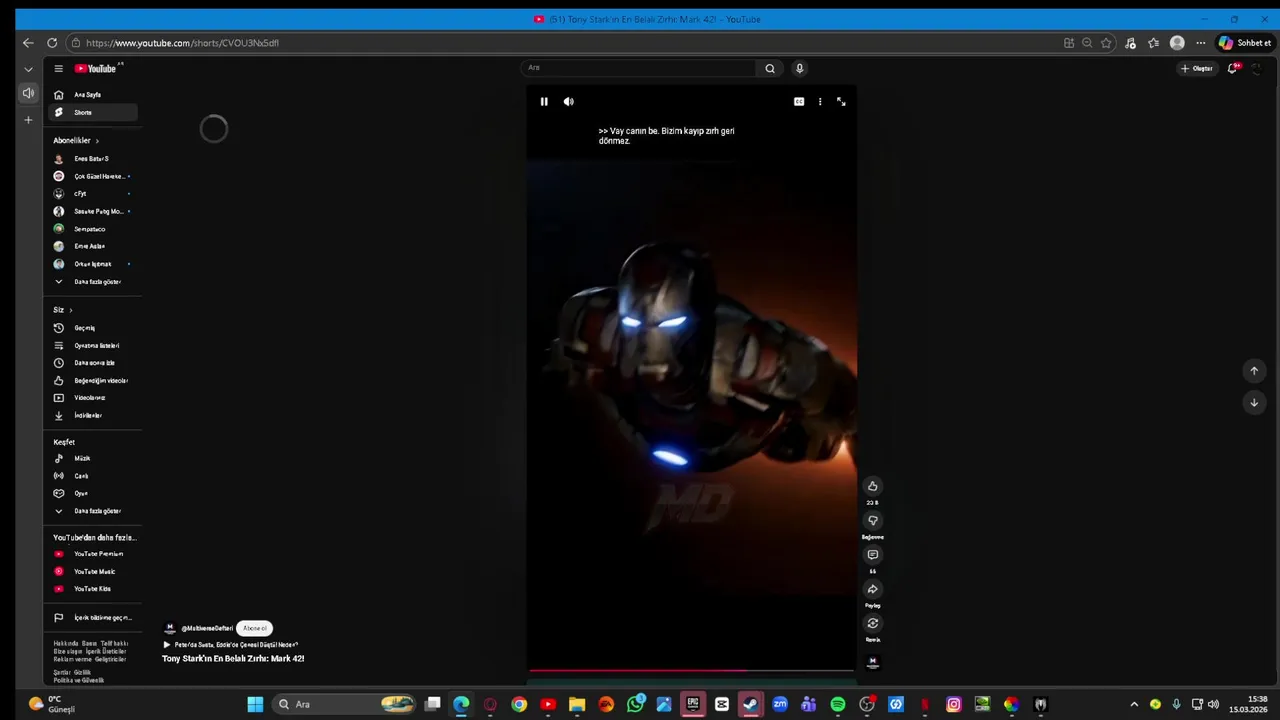Toggle the YouTube guide hamburger menu
The image size is (1280, 720).
[59, 68]
